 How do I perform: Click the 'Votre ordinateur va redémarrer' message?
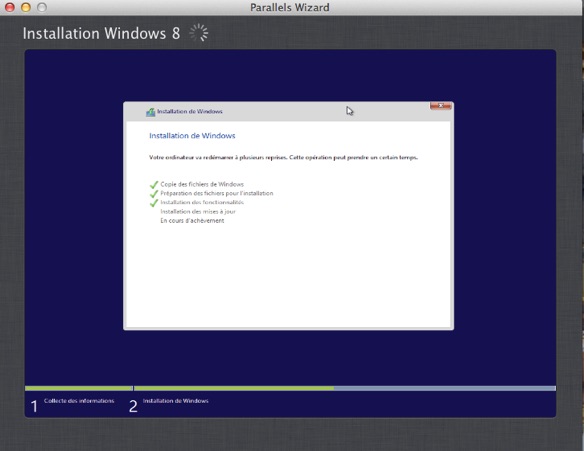[x=283, y=158]
